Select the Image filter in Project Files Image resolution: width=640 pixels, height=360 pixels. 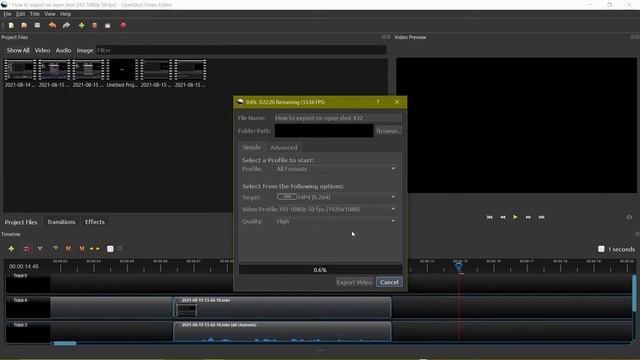[x=85, y=50]
